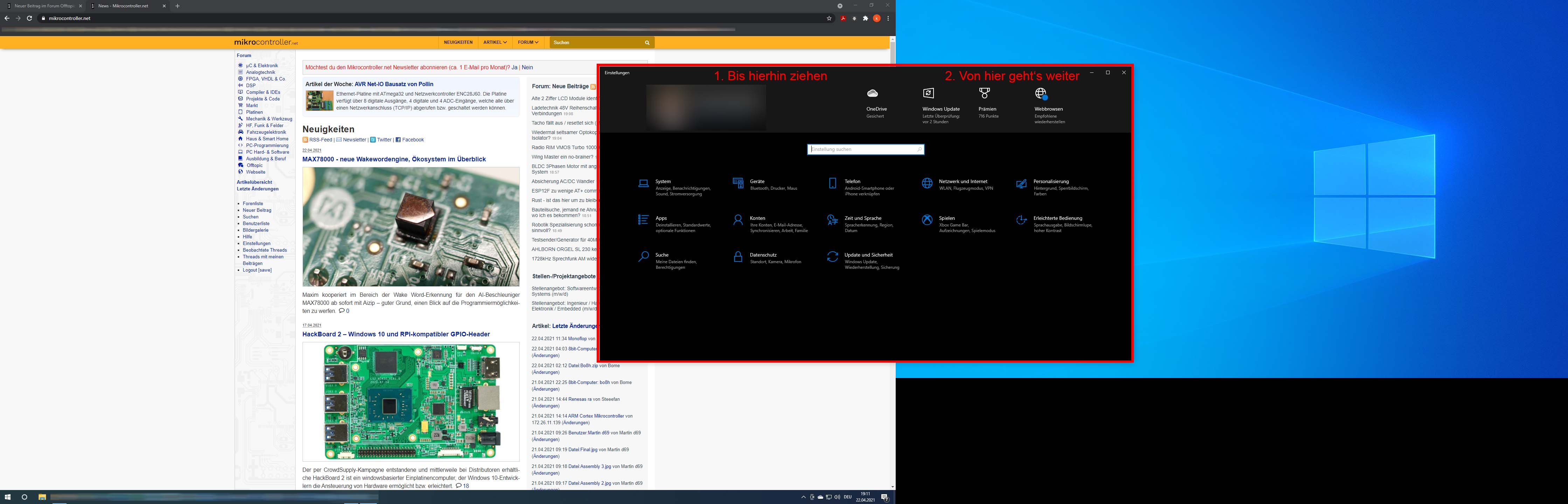This screenshot has height=504, width=1568.
Task: Go back in Chrome browser
Action: click(x=7, y=18)
